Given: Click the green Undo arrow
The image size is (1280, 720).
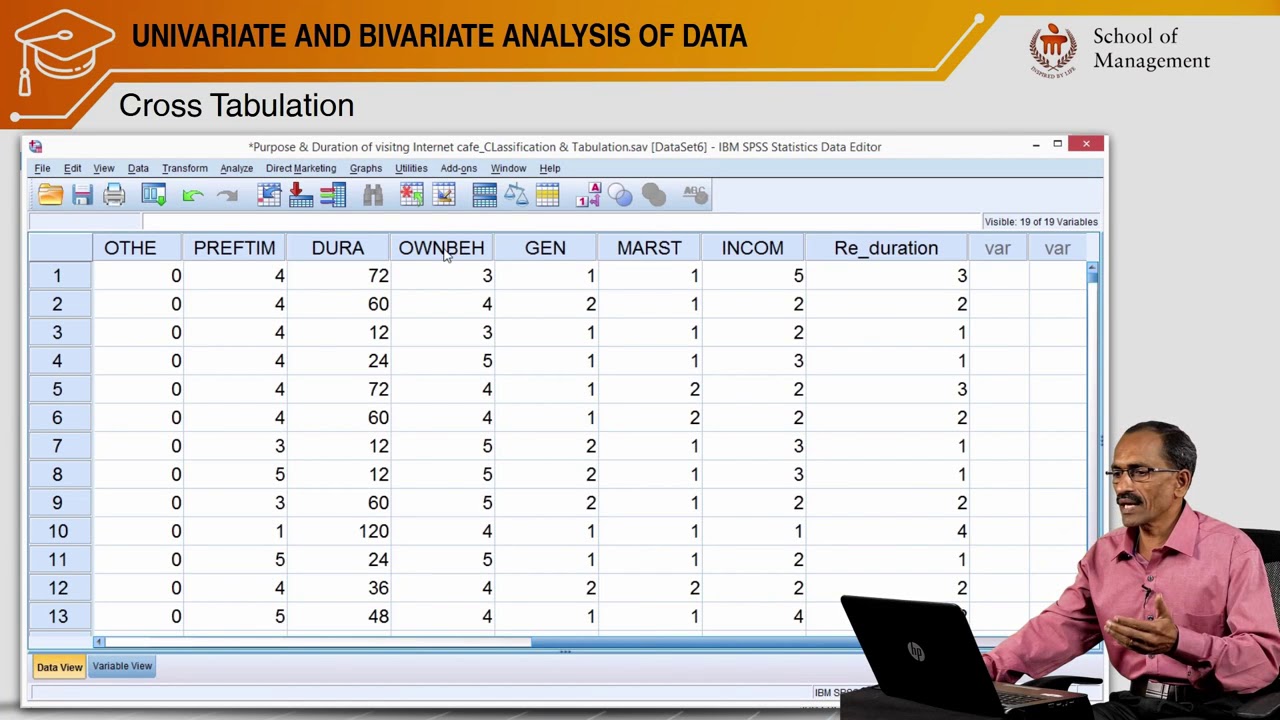Looking at the screenshot, I should coord(192,195).
